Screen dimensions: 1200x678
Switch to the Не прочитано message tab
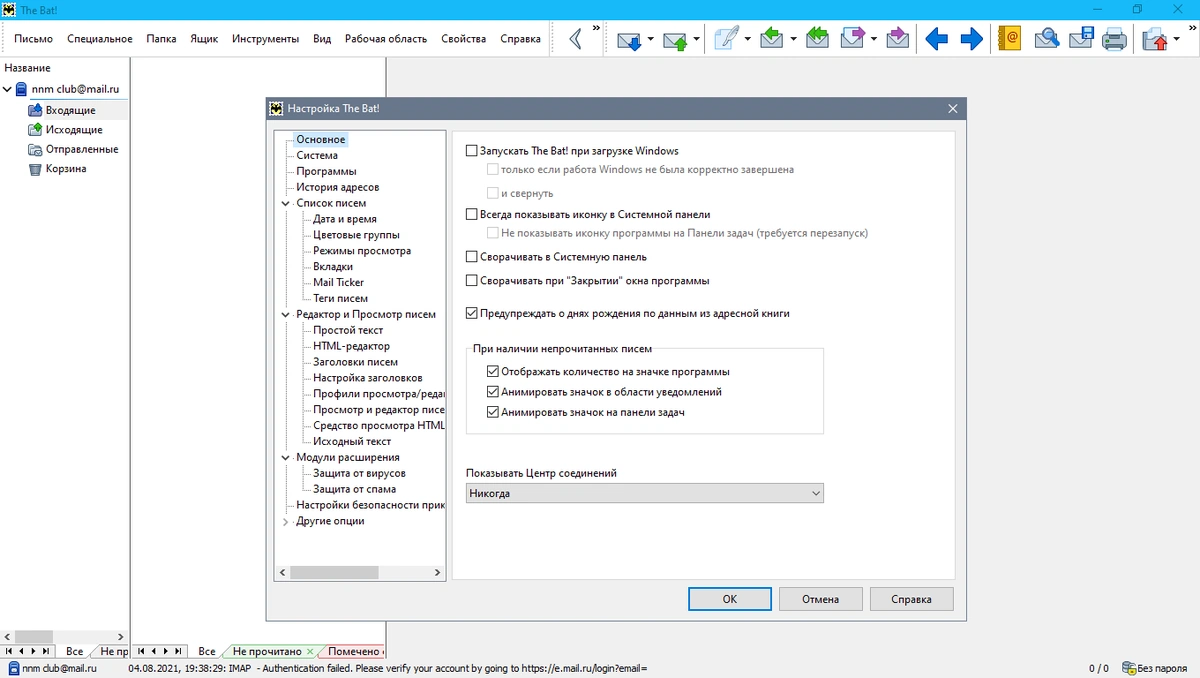266,652
